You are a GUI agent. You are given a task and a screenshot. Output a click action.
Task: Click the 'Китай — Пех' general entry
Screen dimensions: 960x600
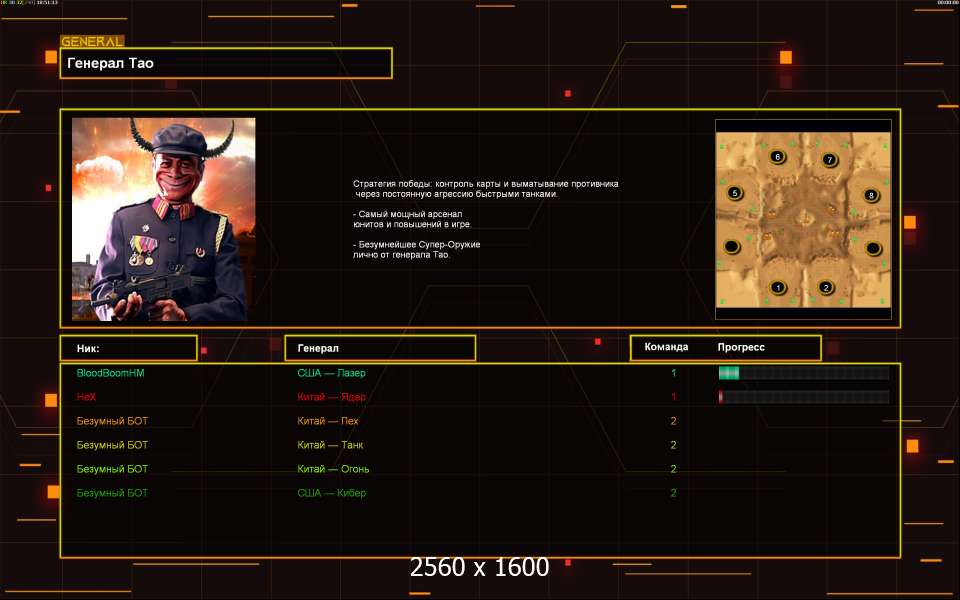point(328,421)
